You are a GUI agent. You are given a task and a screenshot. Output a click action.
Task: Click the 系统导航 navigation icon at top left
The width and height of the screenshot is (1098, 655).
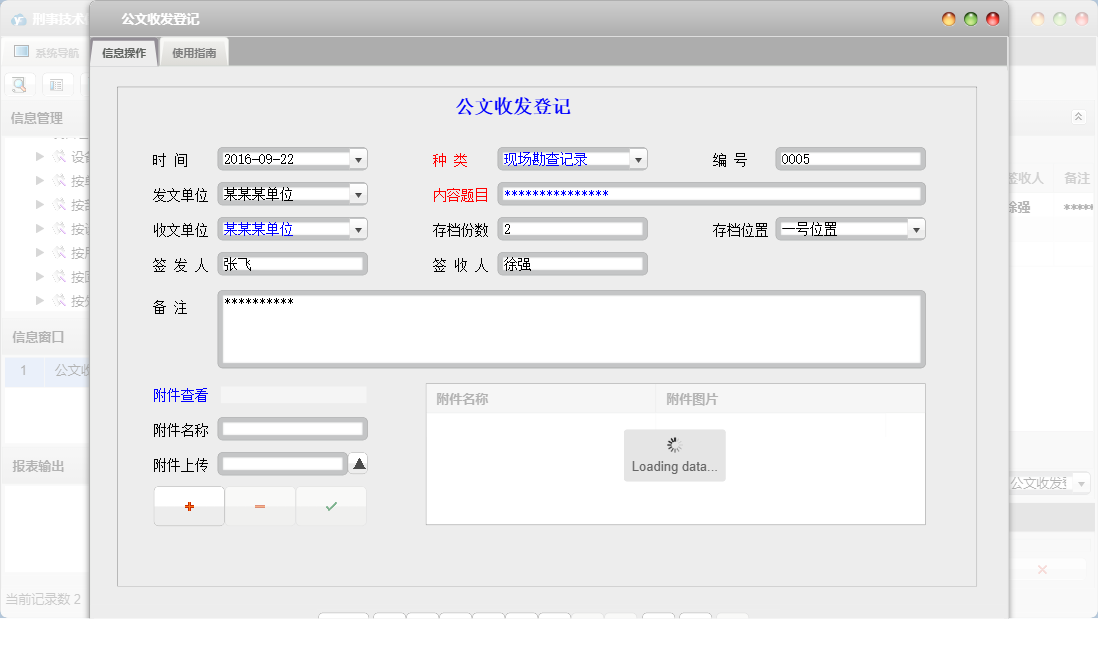20,50
